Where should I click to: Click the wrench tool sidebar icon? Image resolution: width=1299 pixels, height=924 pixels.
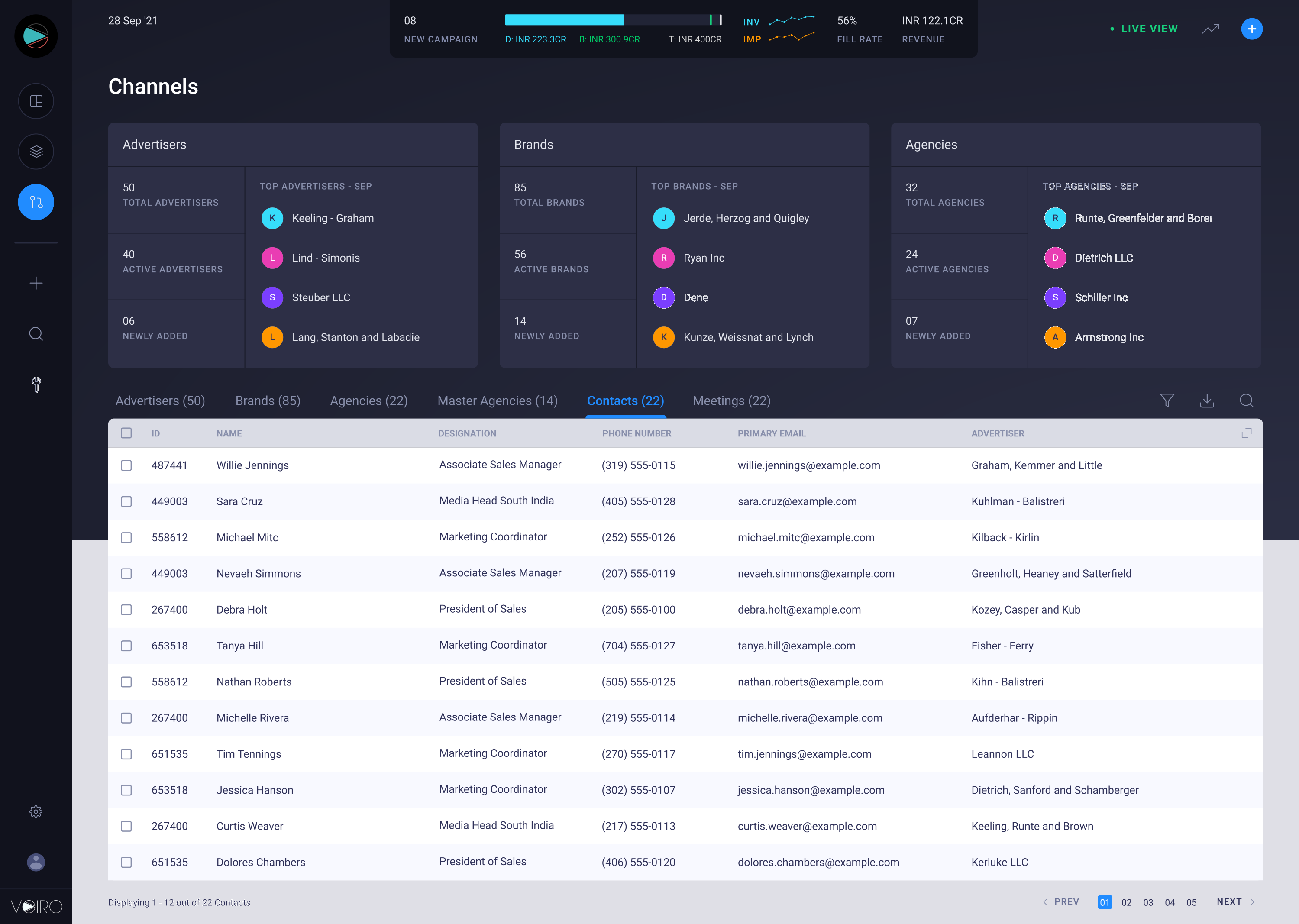(36, 384)
